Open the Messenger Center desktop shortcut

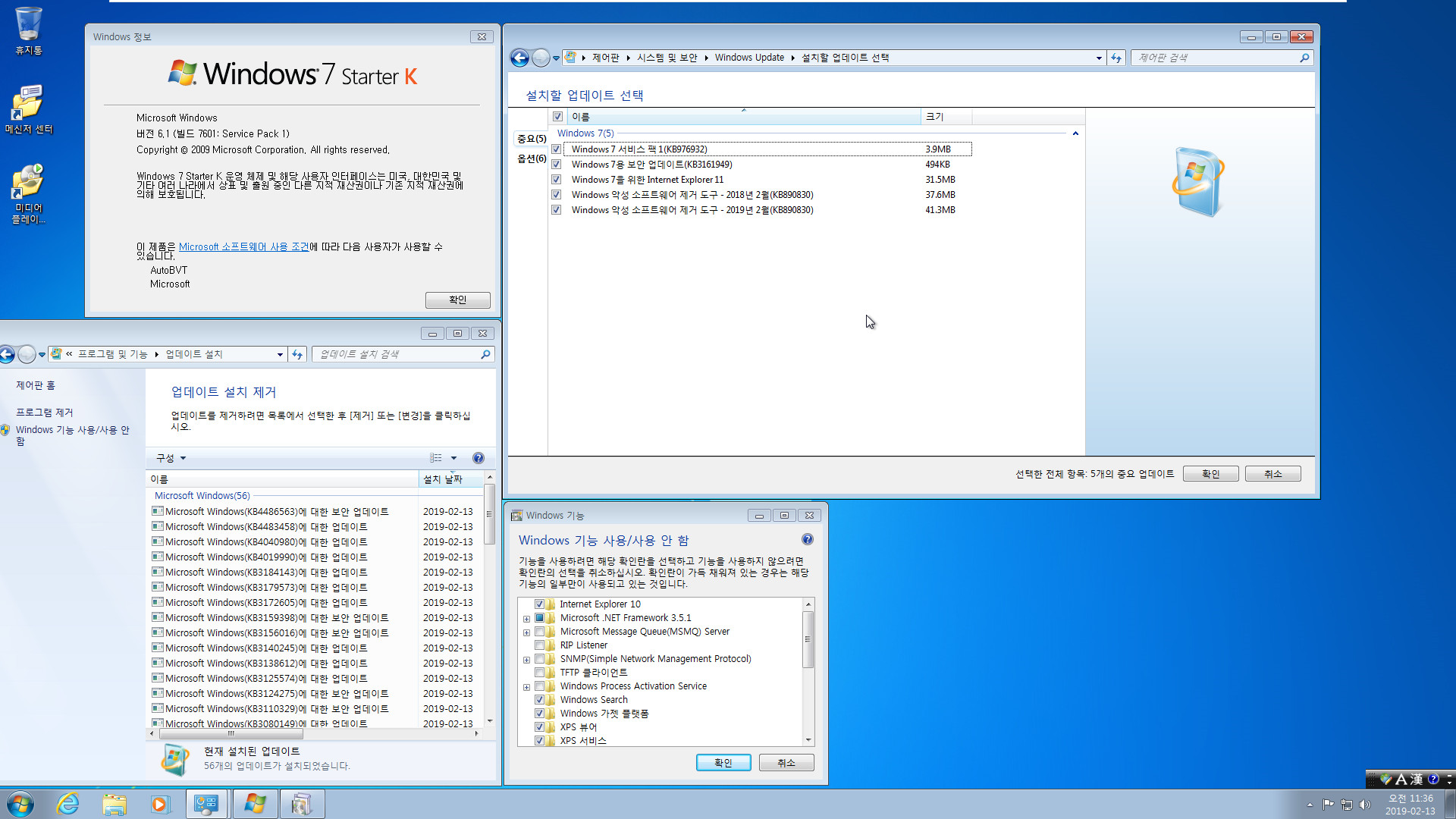[x=29, y=108]
